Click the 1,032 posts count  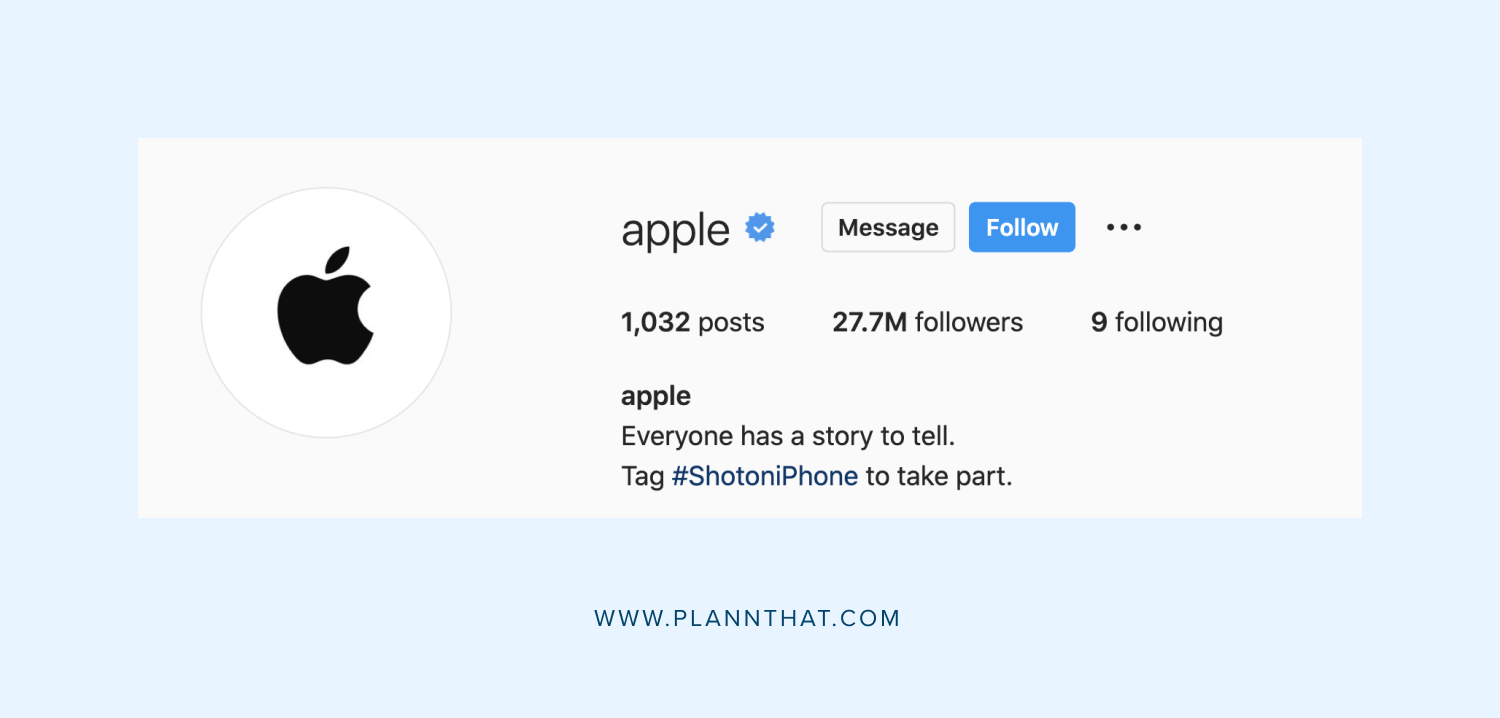point(692,321)
